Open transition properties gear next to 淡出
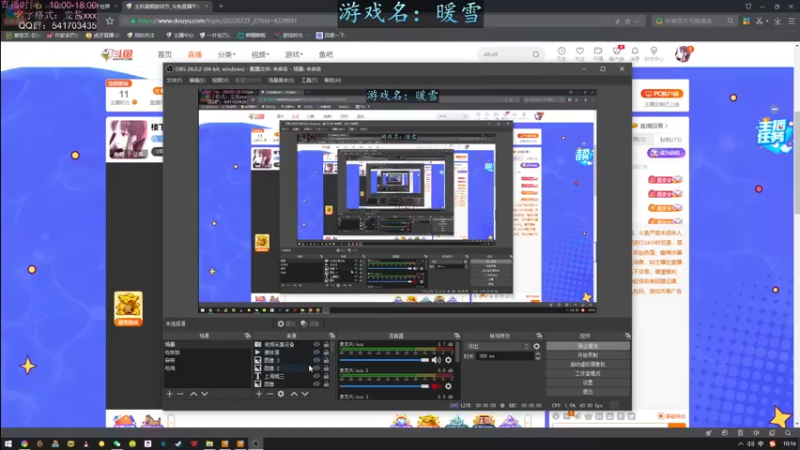 (536, 346)
